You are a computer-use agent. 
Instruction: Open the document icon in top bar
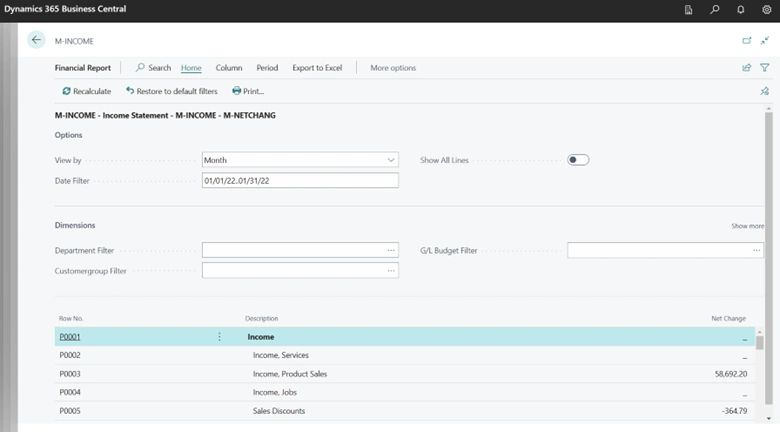tap(688, 9)
